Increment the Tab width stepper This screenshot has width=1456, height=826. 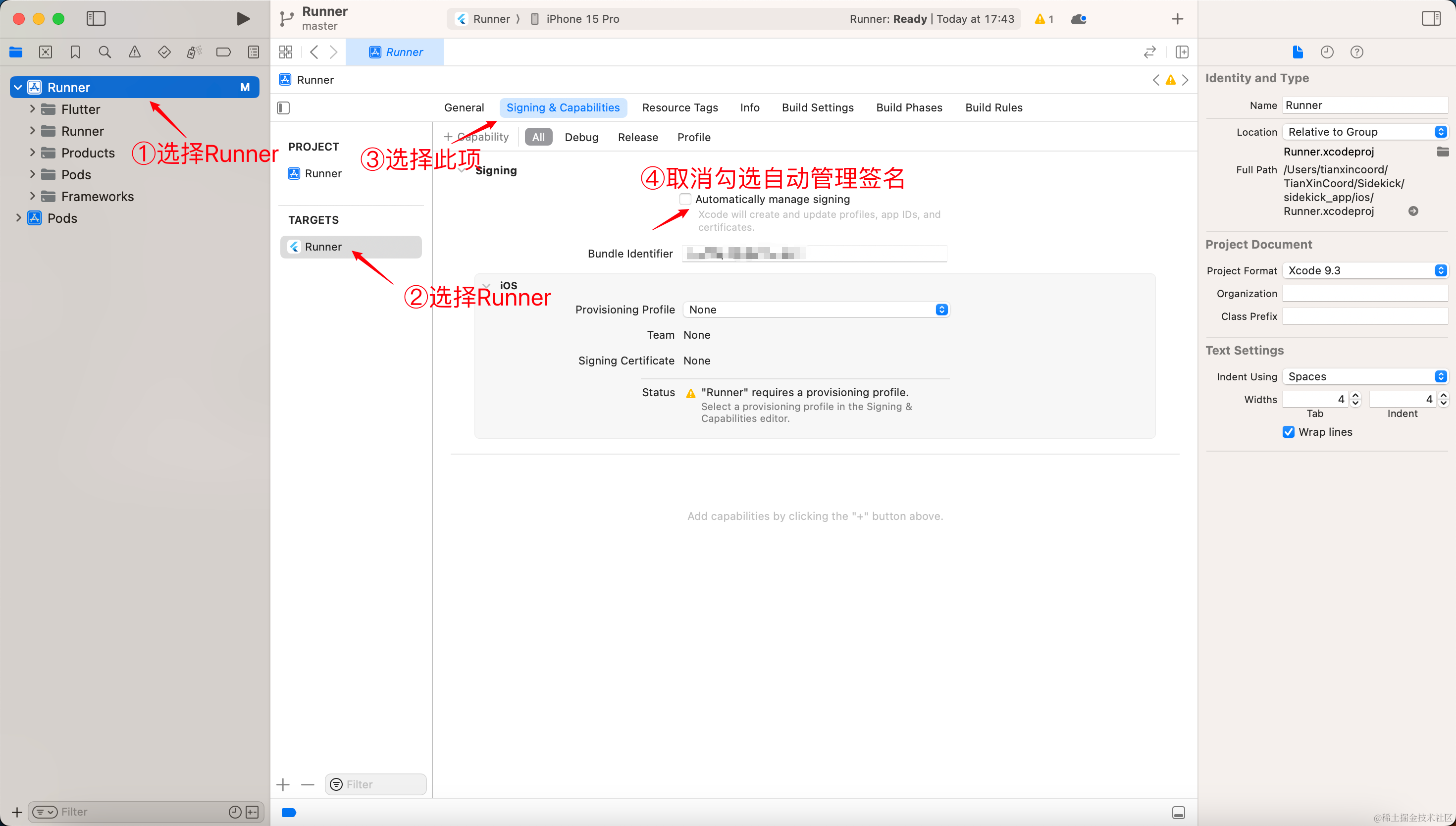[x=1355, y=395]
